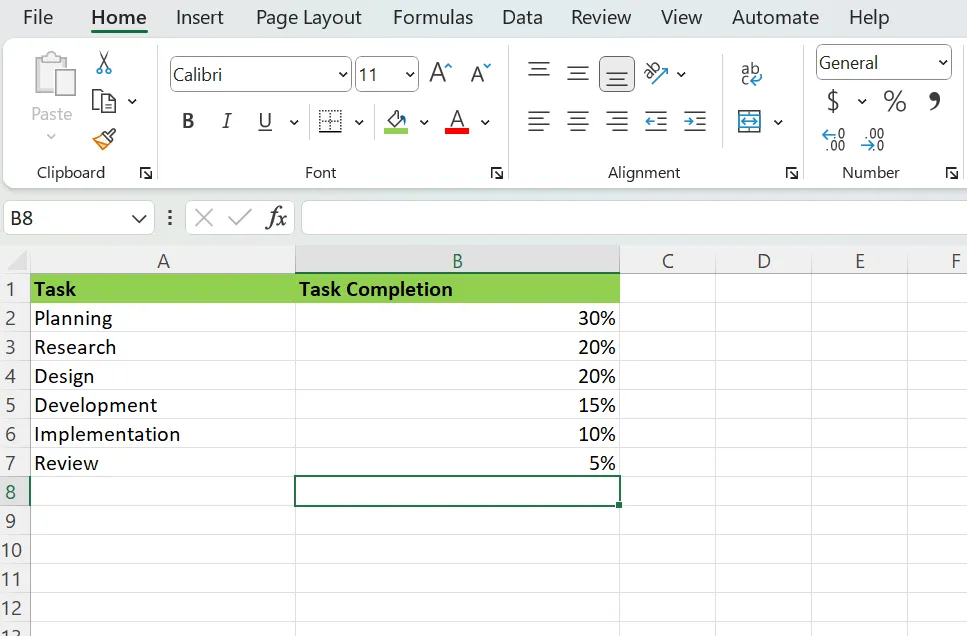Open the File tab
967x636 pixels.
coord(38,17)
